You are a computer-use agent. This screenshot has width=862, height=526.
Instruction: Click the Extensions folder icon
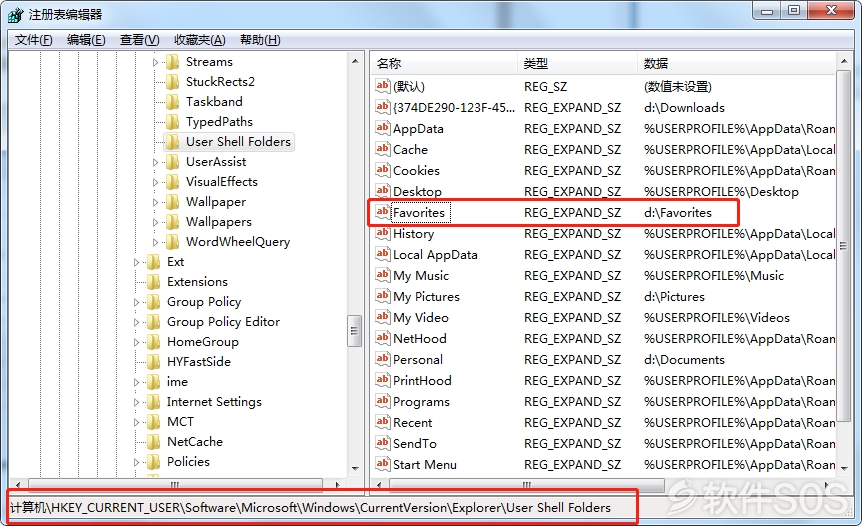[154, 282]
